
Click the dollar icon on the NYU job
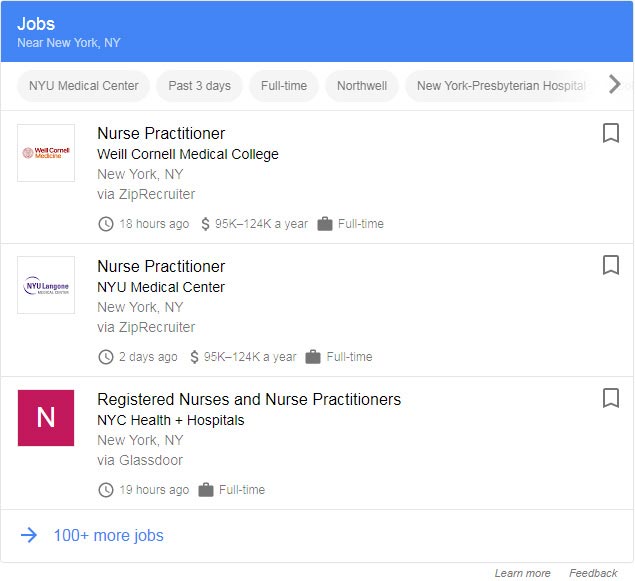194,357
